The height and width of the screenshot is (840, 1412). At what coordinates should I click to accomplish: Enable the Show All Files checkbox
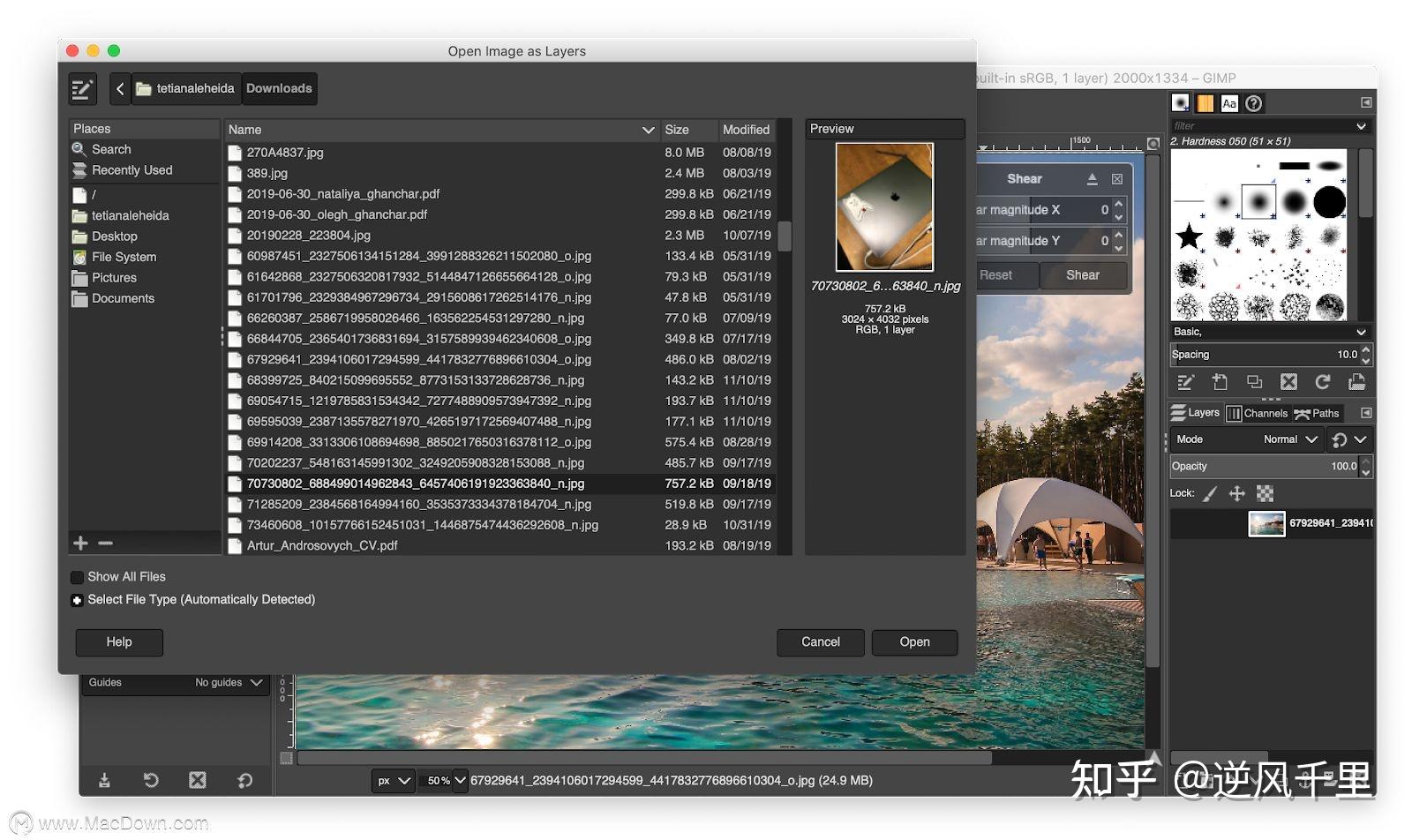point(77,577)
